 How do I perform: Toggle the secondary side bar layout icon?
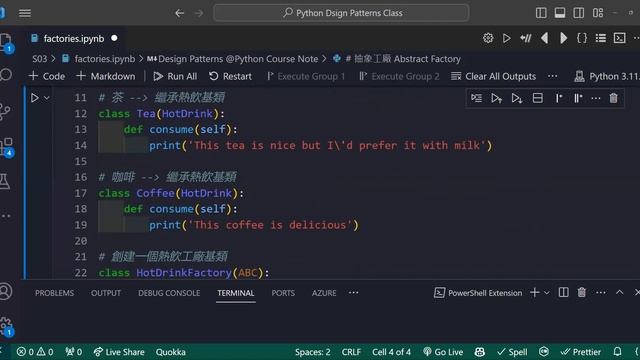pyautogui.click(x=579, y=13)
